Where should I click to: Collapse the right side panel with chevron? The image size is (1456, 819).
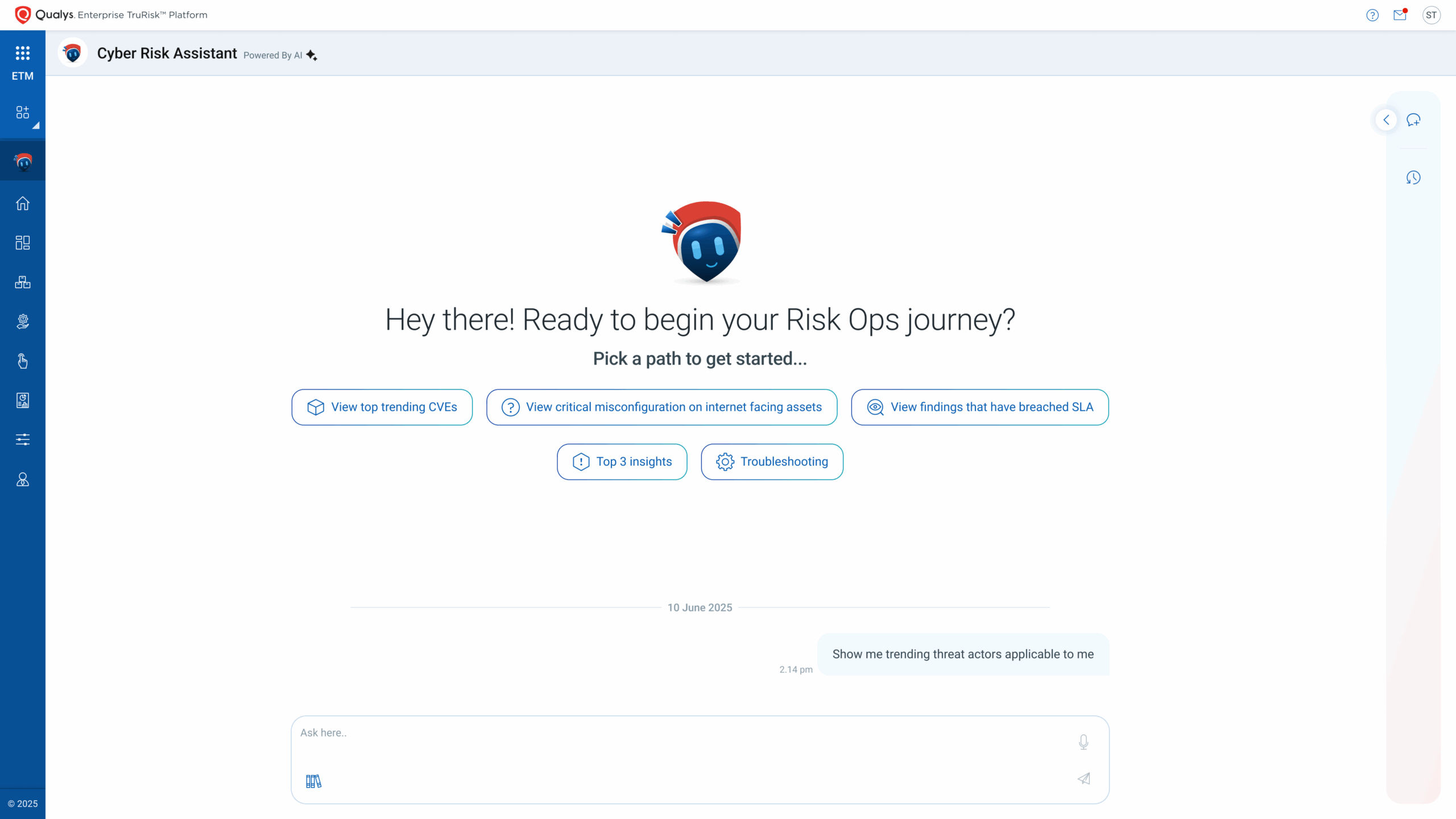(1386, 120)
